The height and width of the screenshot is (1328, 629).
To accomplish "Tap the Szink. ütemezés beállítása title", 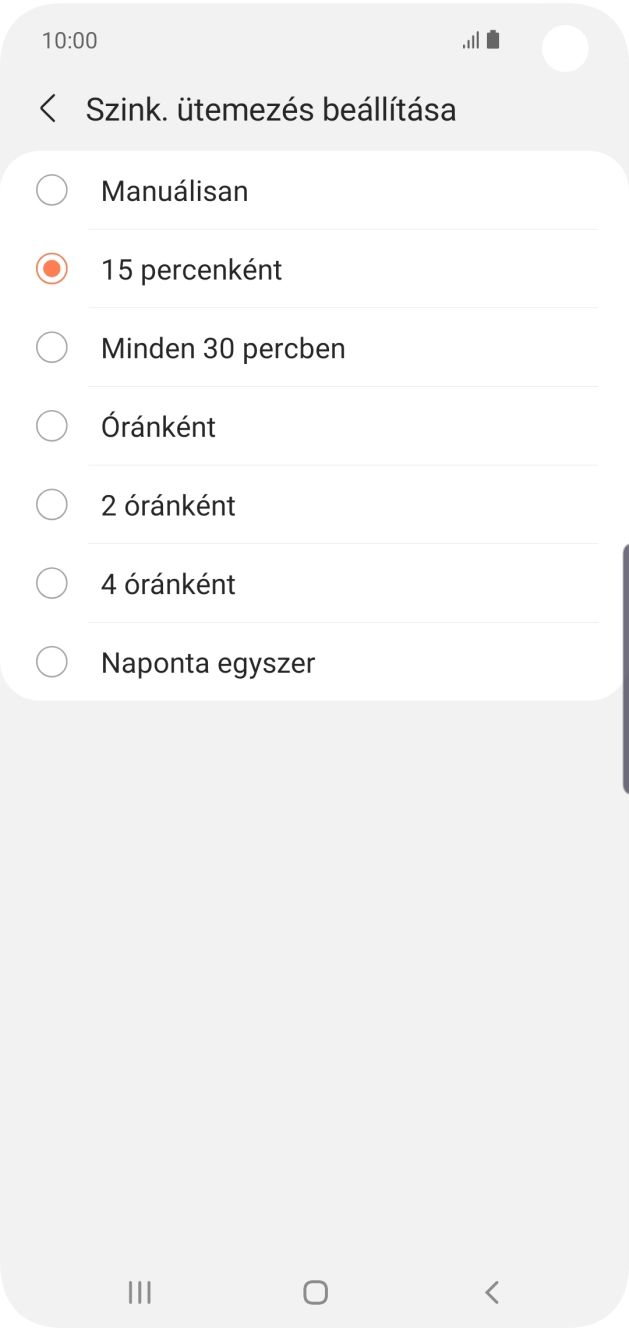I will (273, 110).
